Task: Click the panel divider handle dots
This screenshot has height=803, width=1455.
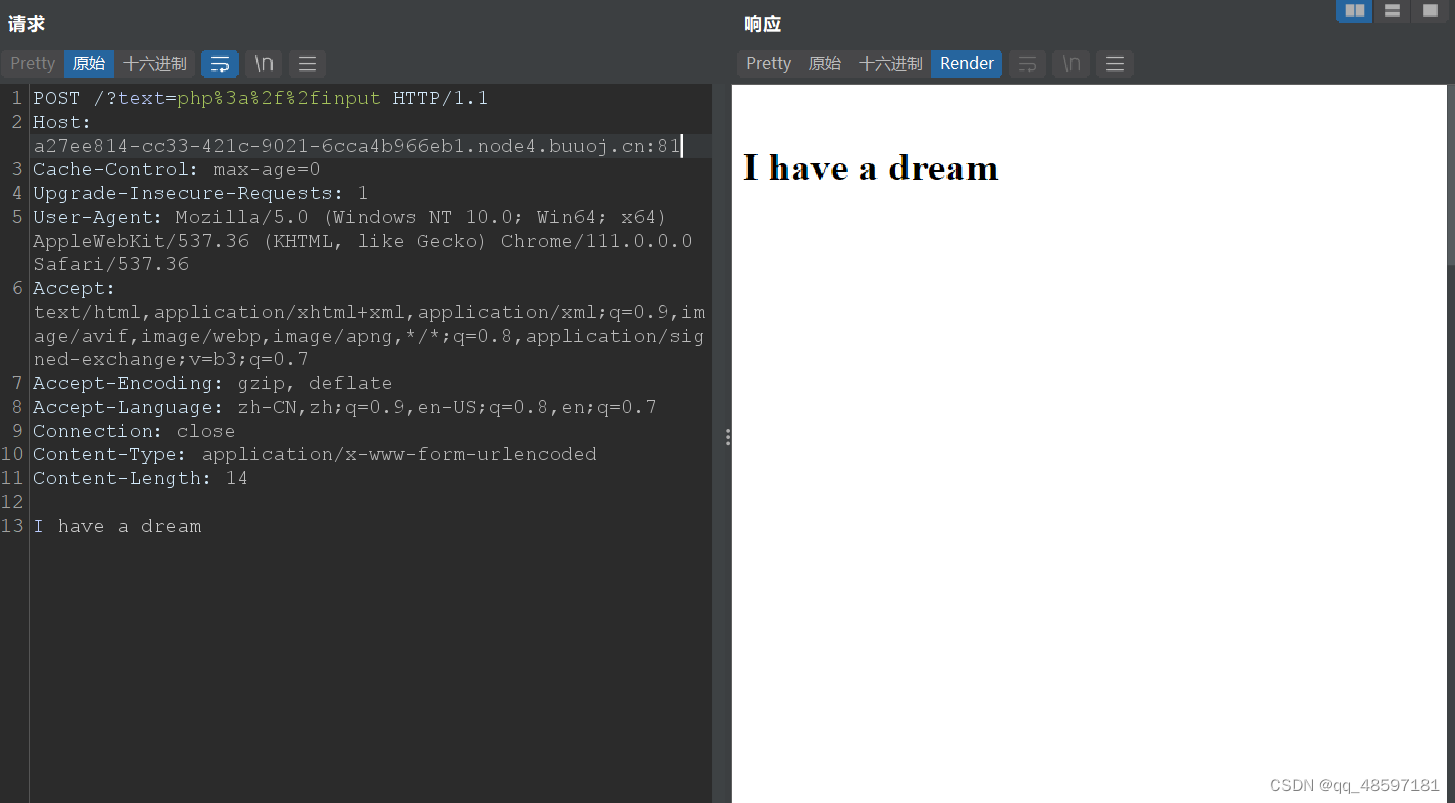Action: click(x=728, y=437)
